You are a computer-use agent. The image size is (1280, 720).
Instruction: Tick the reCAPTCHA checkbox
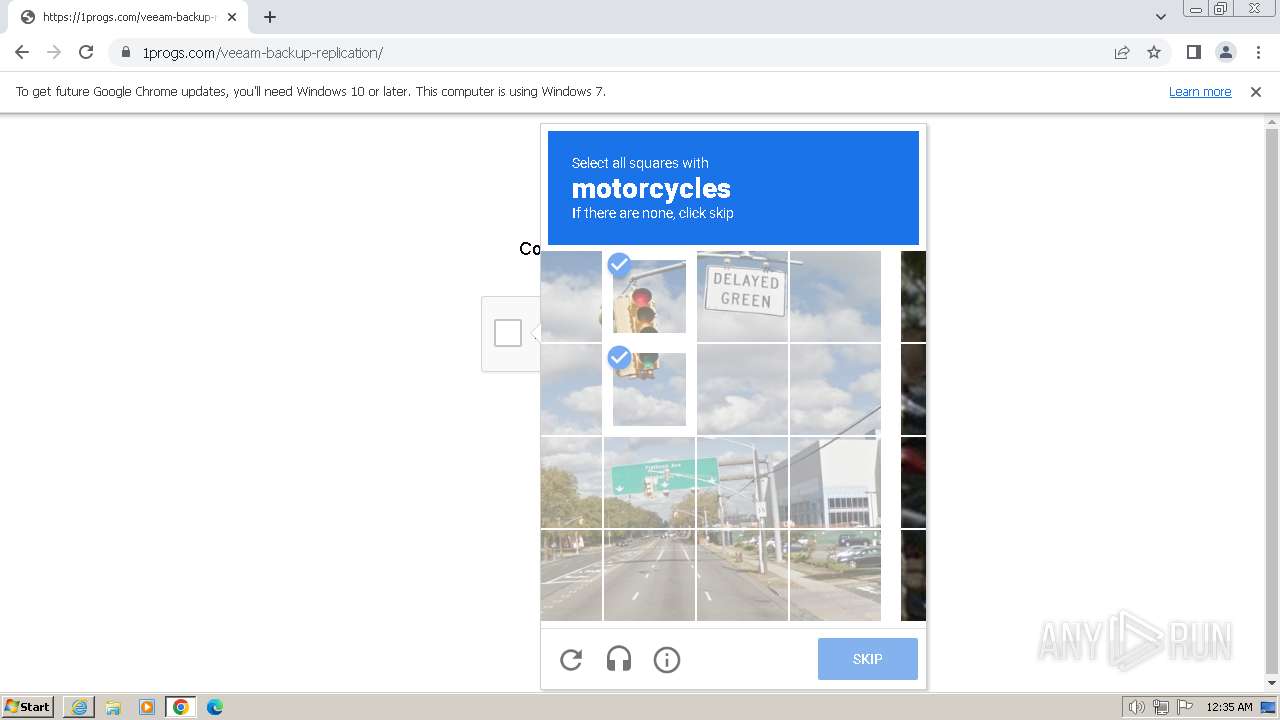pos(508,333)
